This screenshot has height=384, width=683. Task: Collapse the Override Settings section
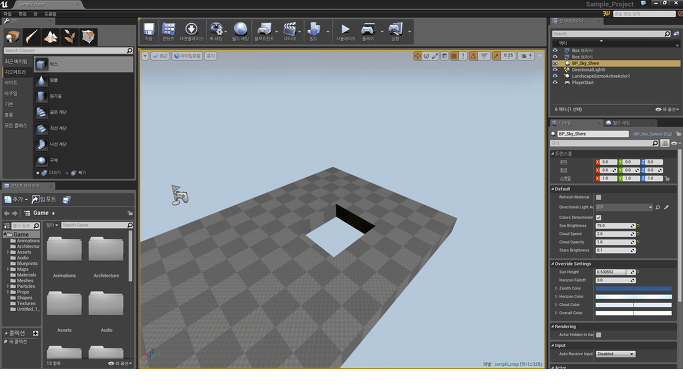553,264
